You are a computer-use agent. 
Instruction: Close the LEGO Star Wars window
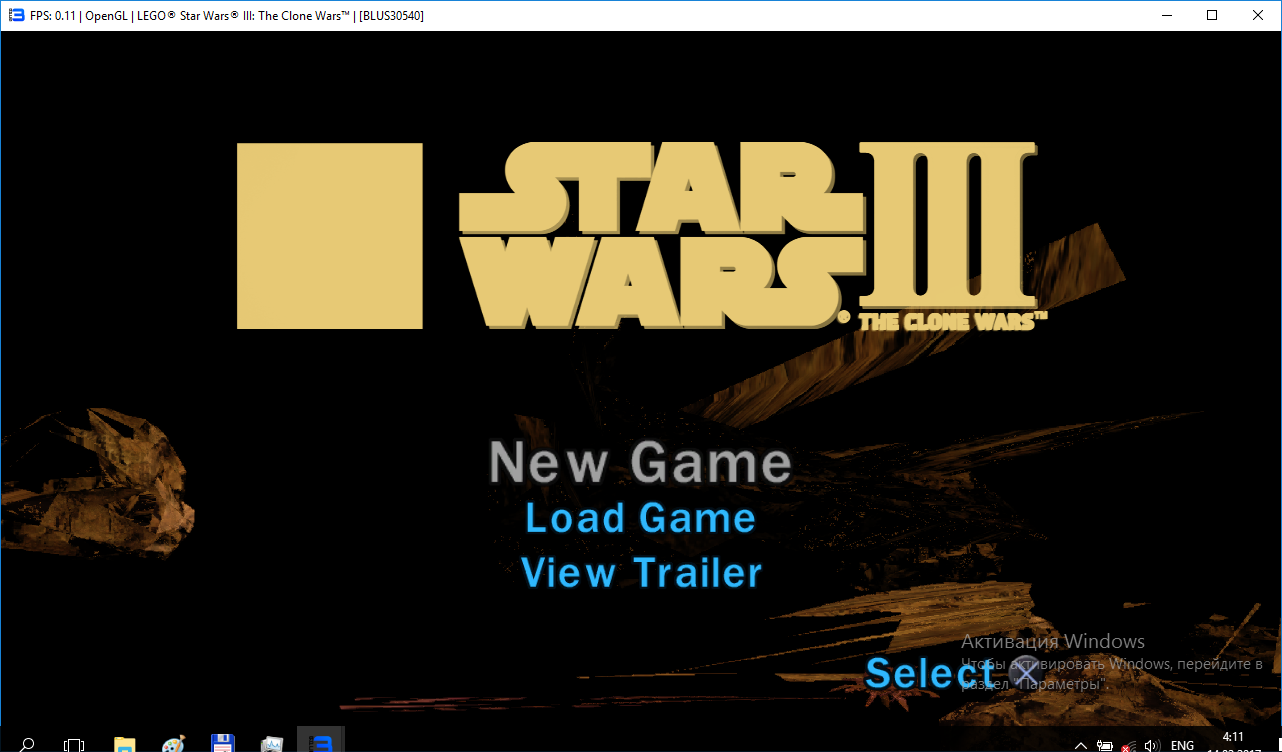click(x=1258, y=15)
